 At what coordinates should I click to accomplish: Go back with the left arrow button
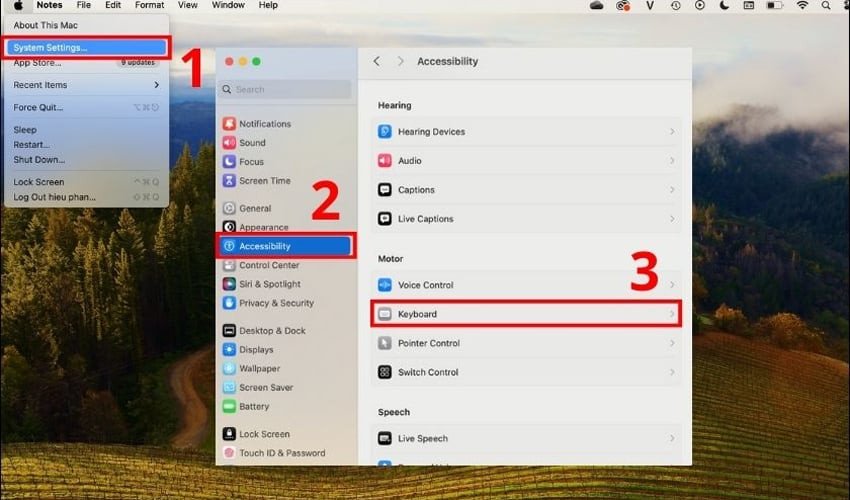tap(377, 61)
